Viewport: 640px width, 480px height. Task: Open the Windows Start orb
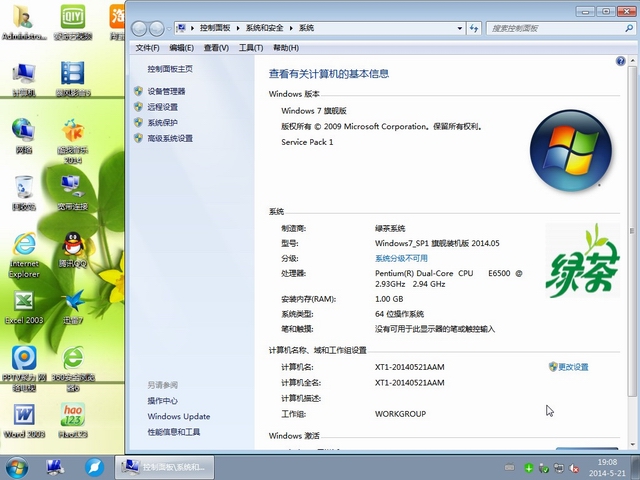pos(17,467)
